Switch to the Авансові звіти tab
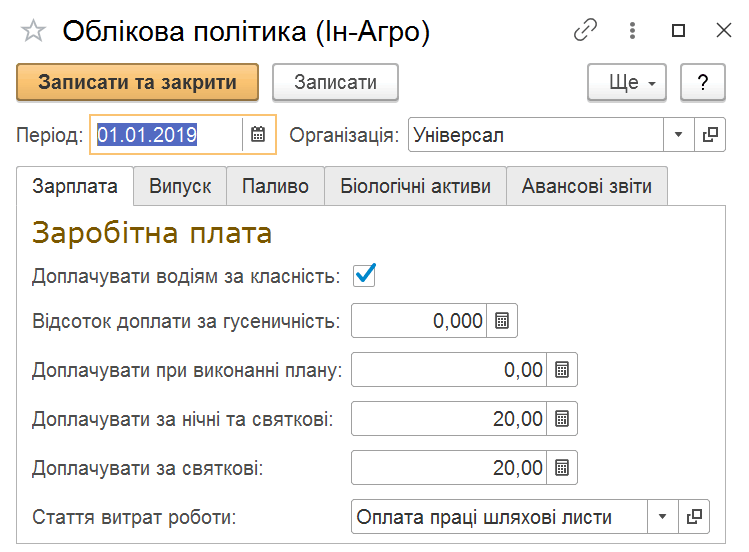 [x=587, y=186]
